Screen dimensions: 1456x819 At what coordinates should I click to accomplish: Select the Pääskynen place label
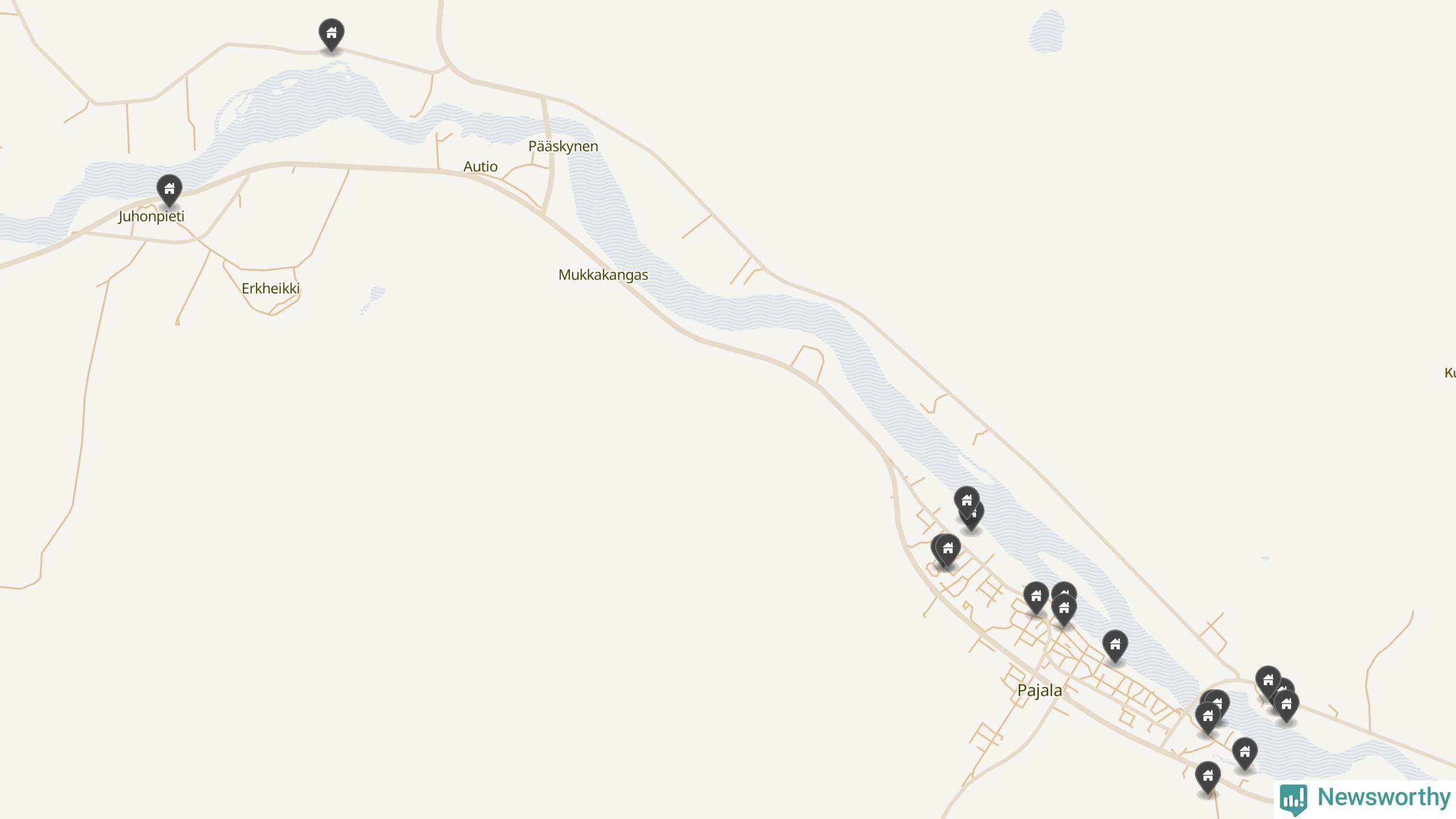coord(564,147)
